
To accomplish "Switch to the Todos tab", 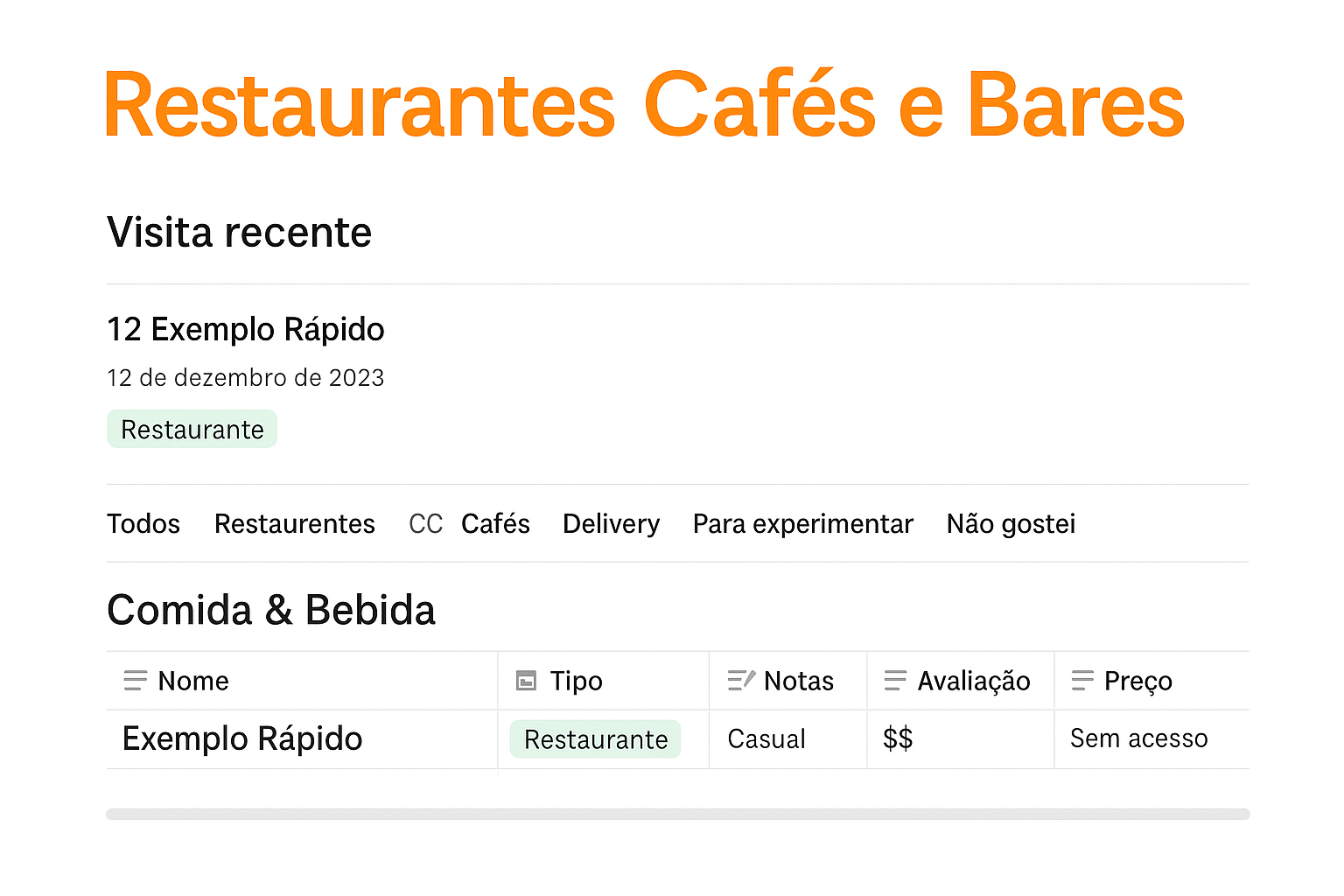I will [143, 524].
